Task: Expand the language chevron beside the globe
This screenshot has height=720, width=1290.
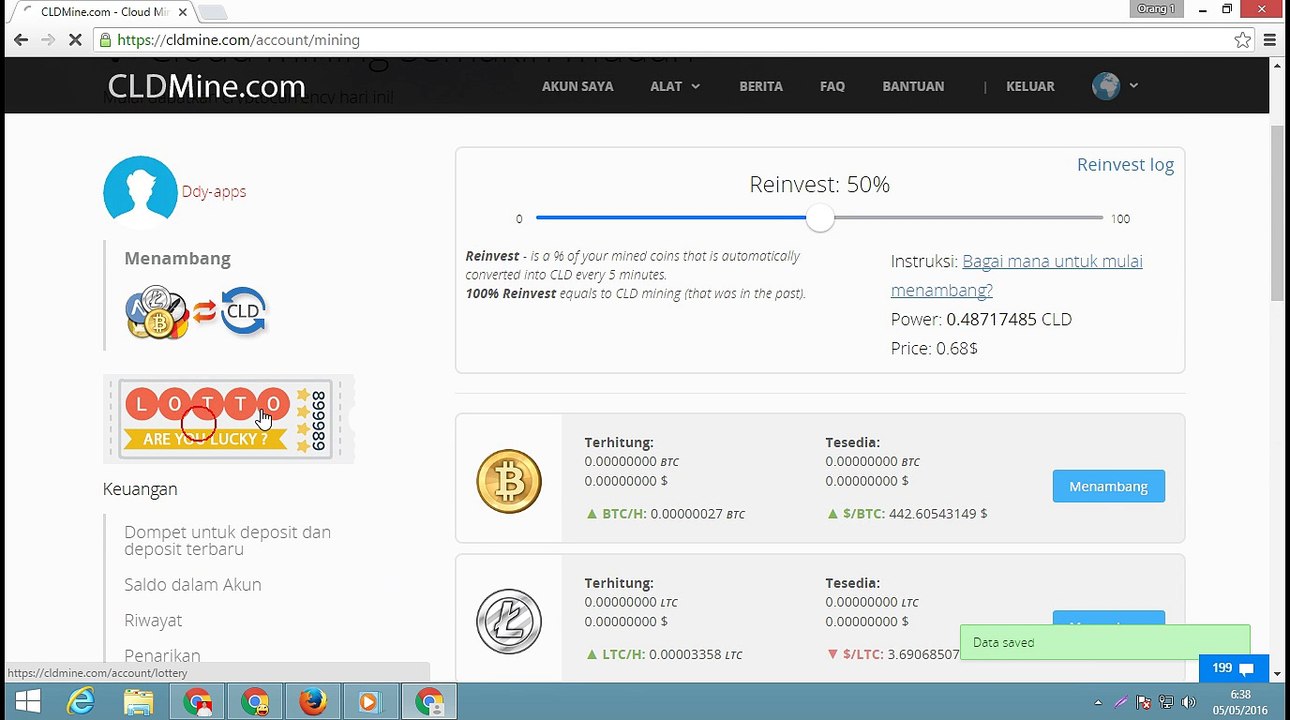Action: pos(1134,86)
